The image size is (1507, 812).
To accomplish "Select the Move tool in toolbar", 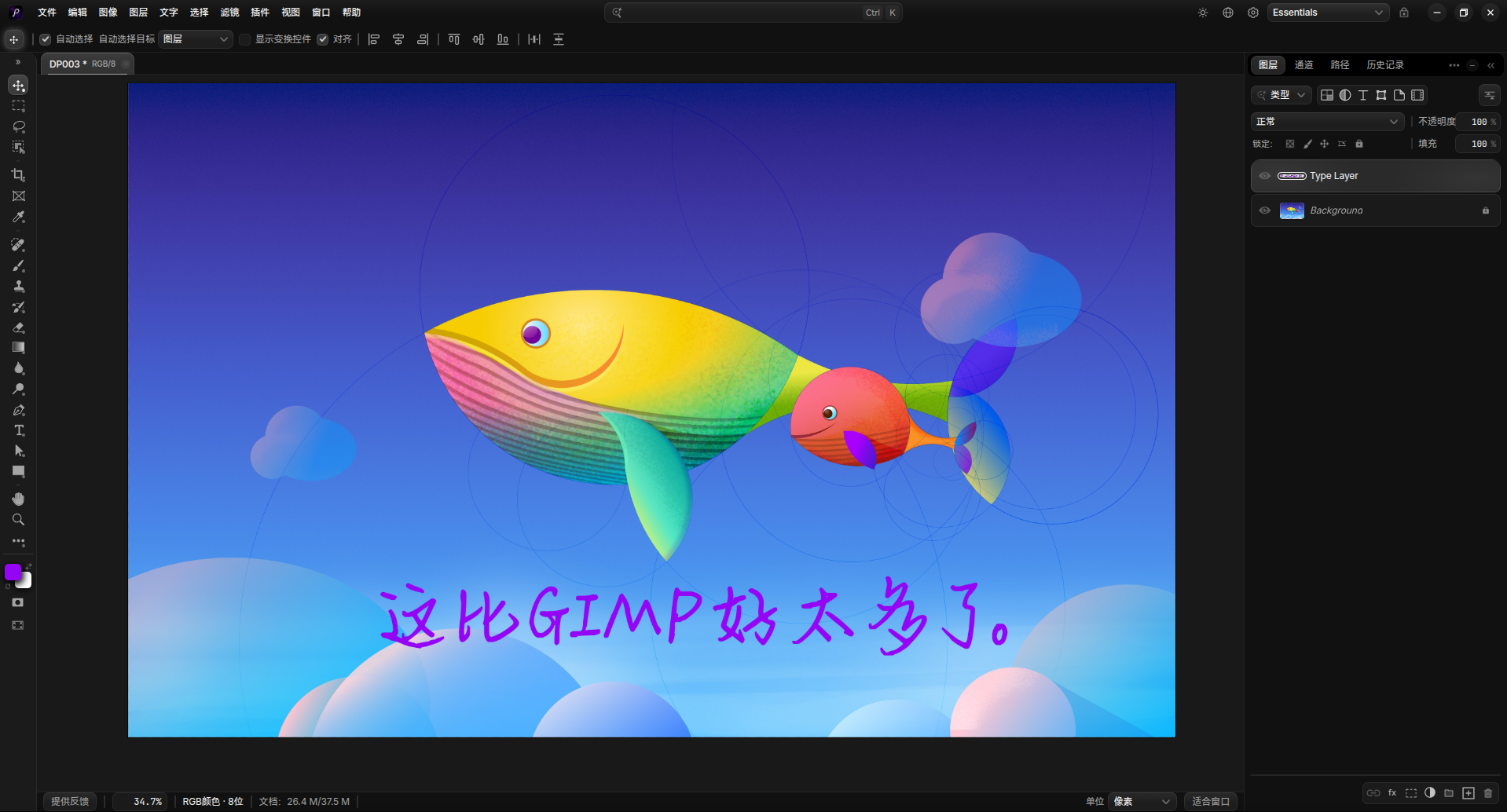I will 18,85.
